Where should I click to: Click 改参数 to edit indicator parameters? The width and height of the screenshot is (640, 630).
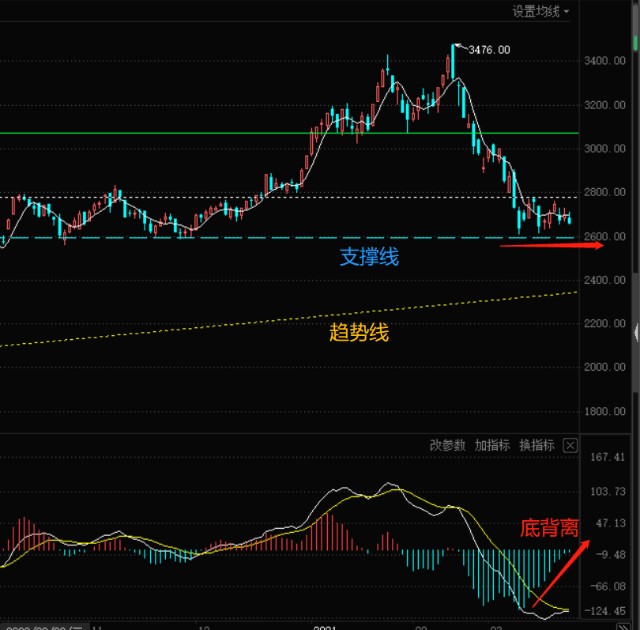[447, 445]
